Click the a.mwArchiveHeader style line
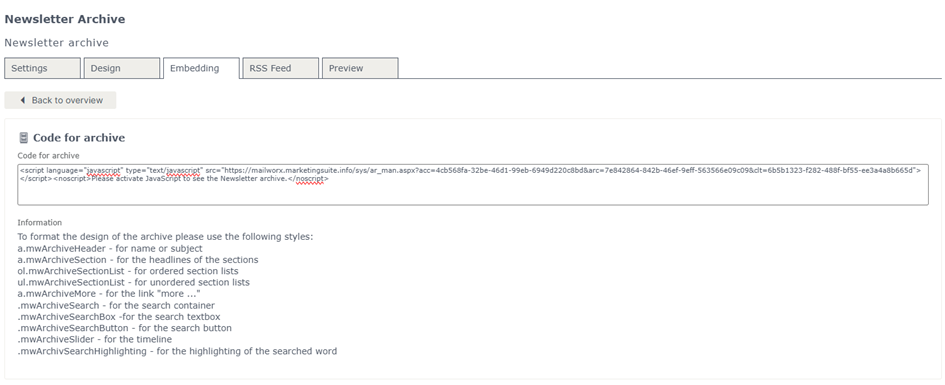945x385 pixels. click(110, 248)
